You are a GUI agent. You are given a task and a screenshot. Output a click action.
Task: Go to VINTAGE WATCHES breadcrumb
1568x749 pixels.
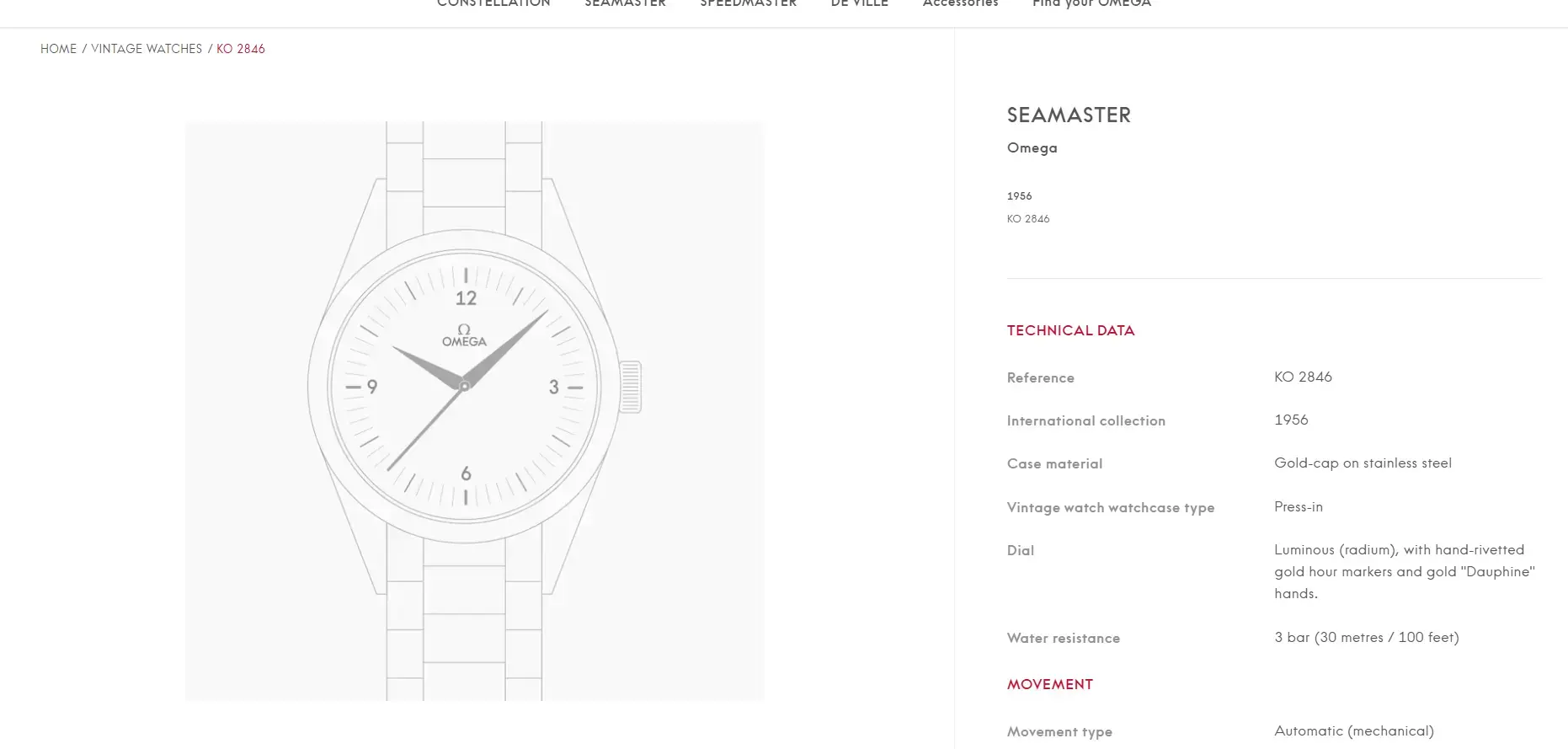[147, 49]
